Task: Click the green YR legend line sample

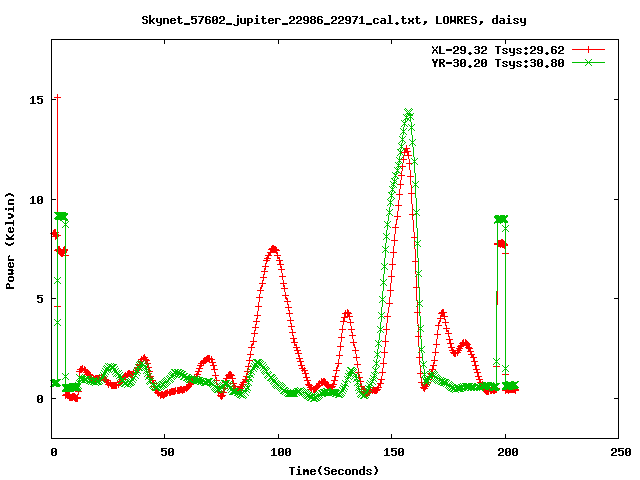Action: (x=590, y=62)
